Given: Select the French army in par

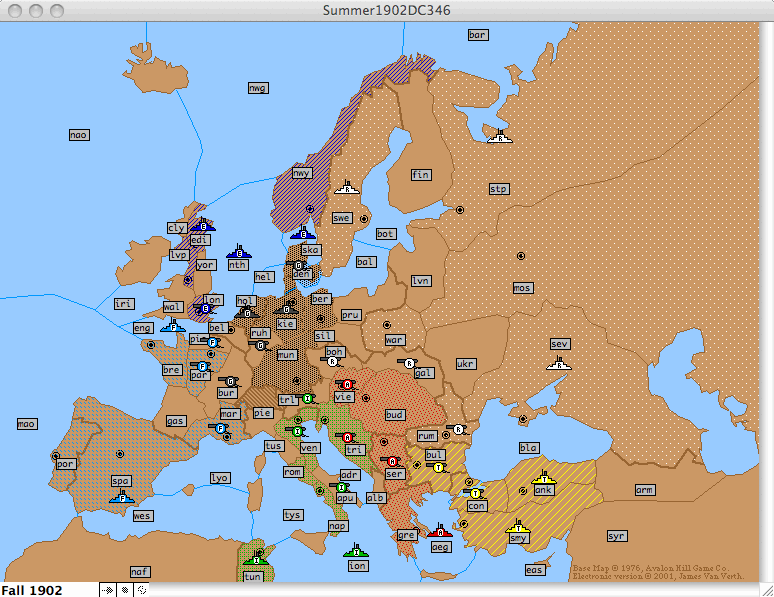Looking at the screenshot, I should click(x=201, y=366).
